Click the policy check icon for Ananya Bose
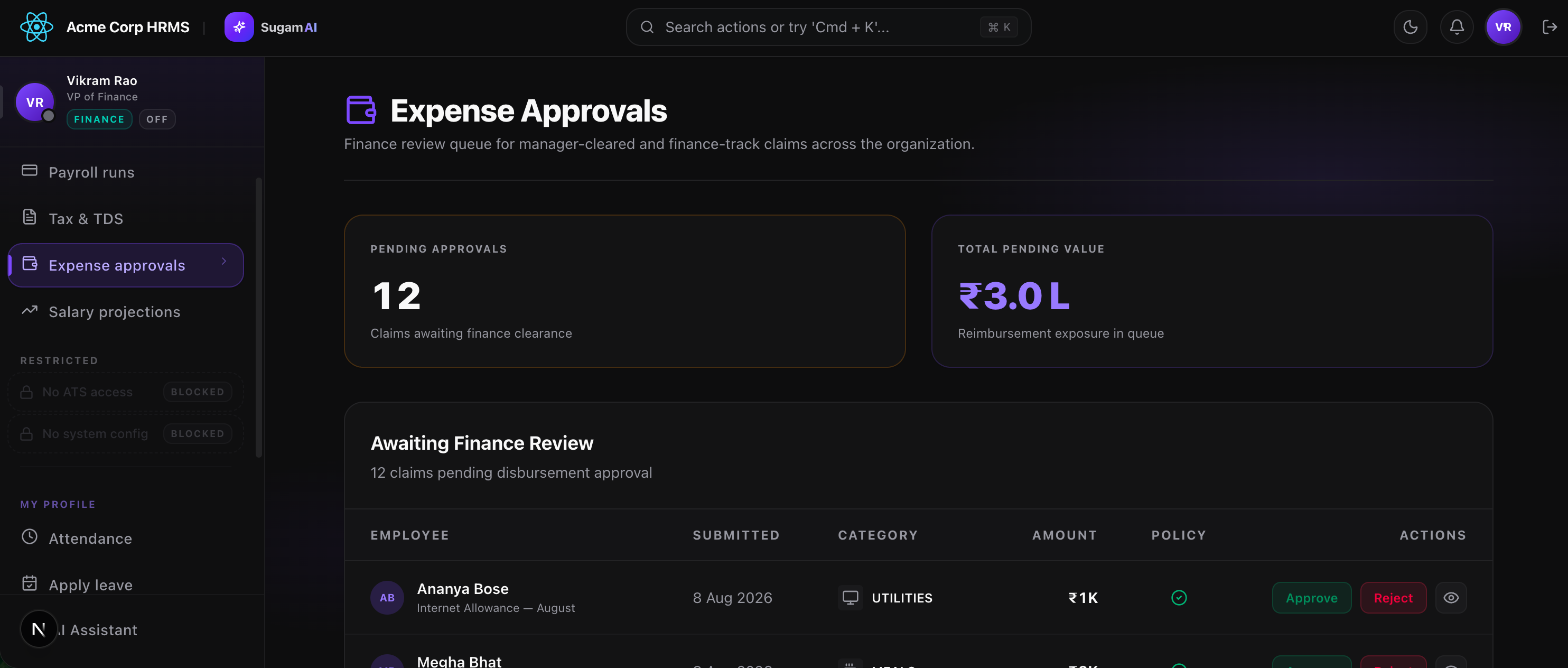This screenshot has height=668, width=1568. [x=1179, y=597]
